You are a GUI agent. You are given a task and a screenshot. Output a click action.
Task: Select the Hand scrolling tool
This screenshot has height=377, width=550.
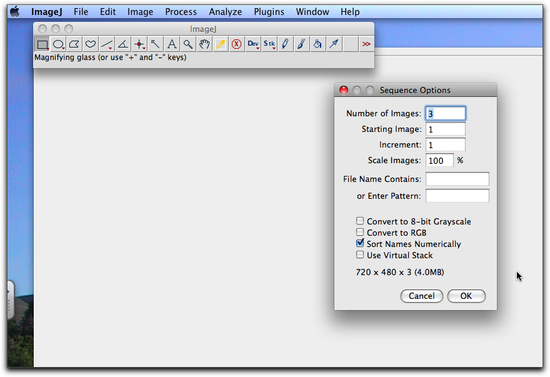(x=204, y=44)
